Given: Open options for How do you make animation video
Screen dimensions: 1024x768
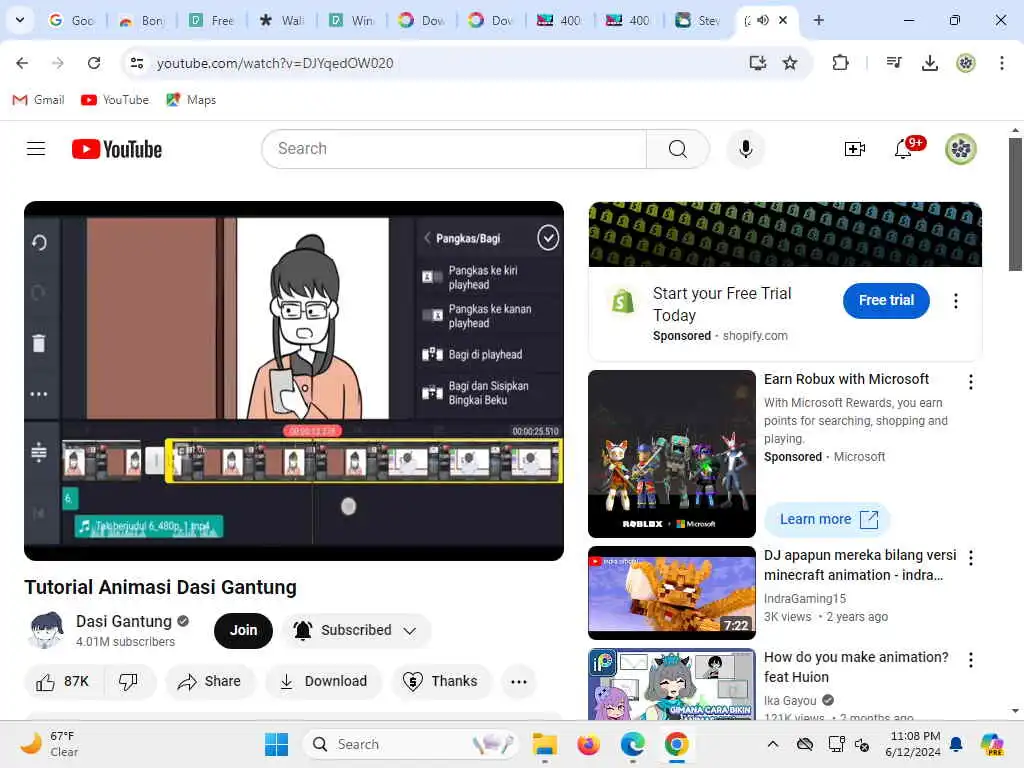Looking at the screenshot, I should pyautogui.click(x=971, y=660).
